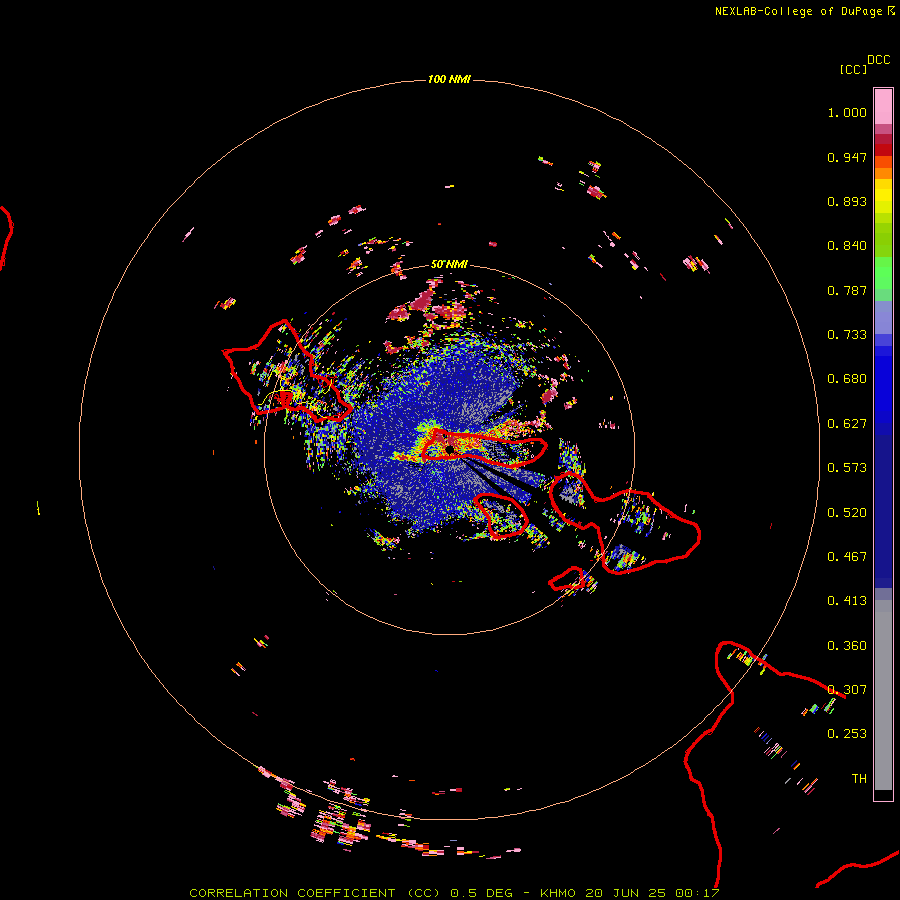Click the 0.573 legend value
Screen dimensions: 900x900
847,468
